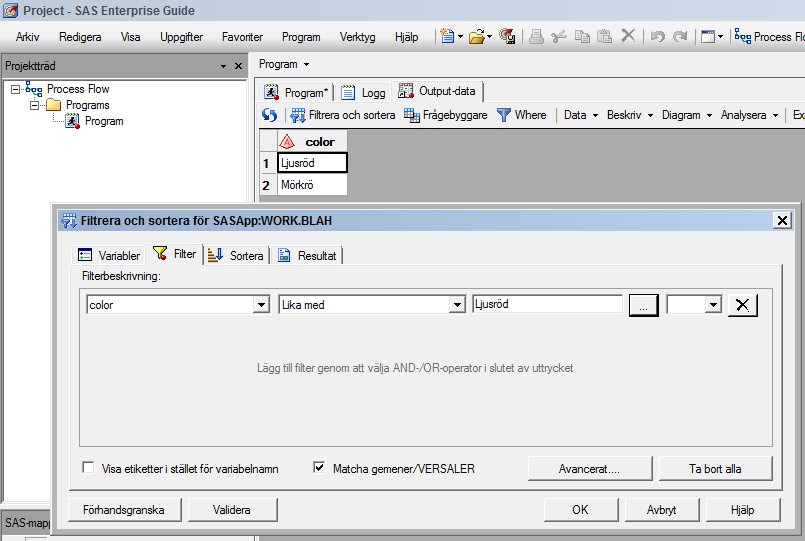This screenshot has height=541, width=805.
Task: Click the Paste toolbar icon
Action: click(x=605, y=36)
